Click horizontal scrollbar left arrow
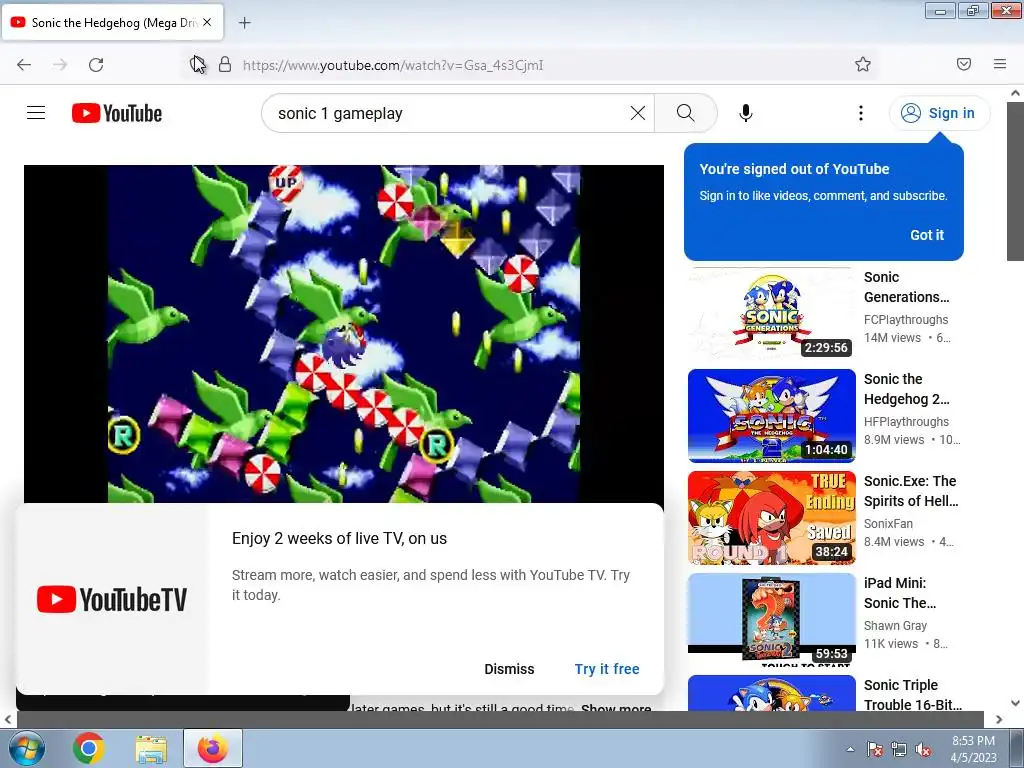The image size is (1024, 768). click(7, 720)
